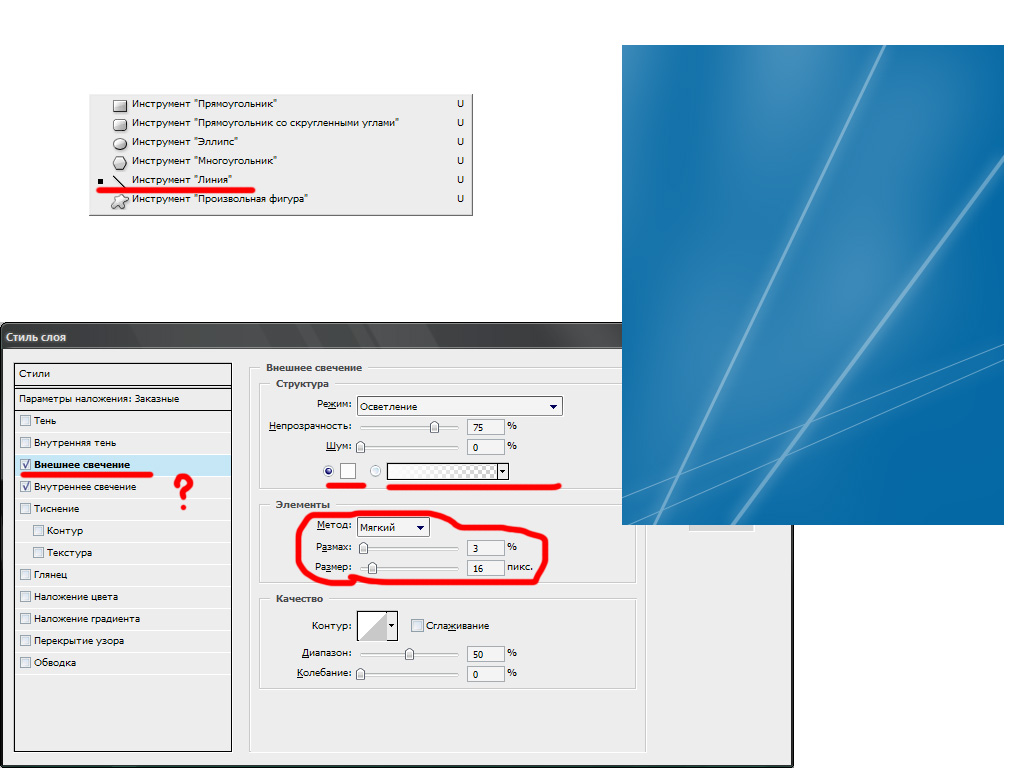
Task: Click the Непрозрачность slider handle
Action: pos(434,427)
